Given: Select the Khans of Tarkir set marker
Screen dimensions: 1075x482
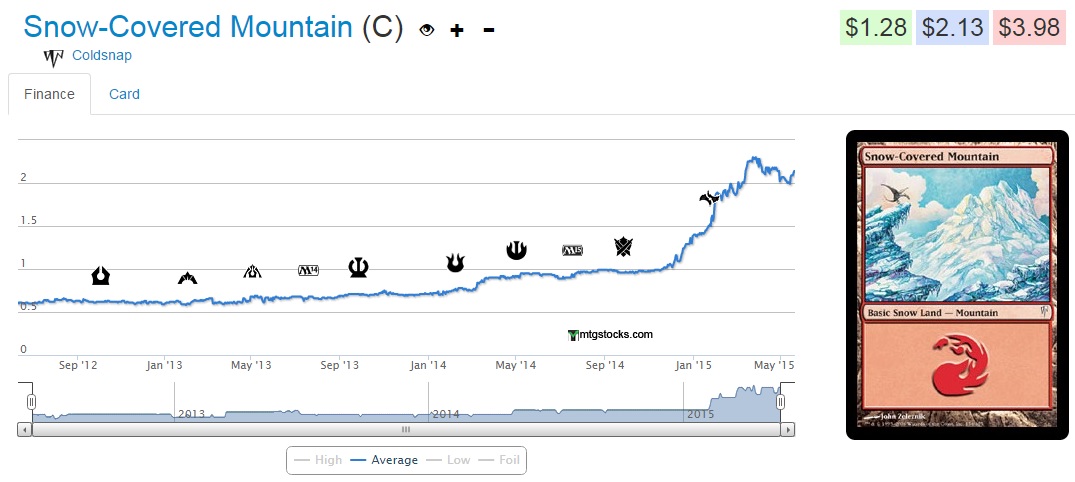Looking at the screenshot, I should 624,246.
